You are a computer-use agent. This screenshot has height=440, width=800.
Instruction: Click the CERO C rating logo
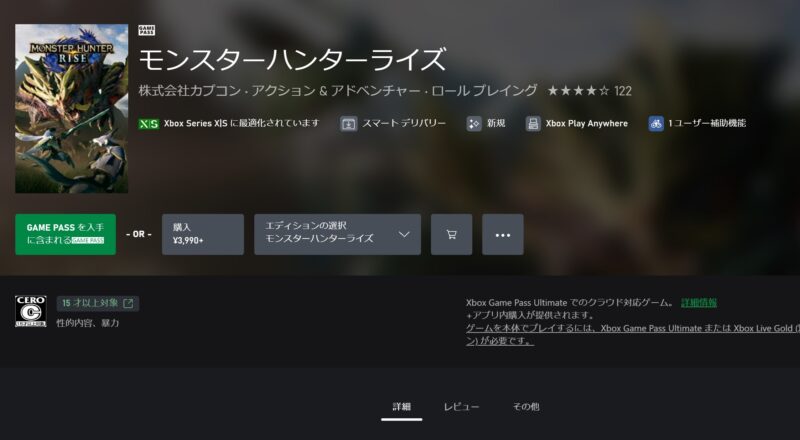pyautogui.click(x=31, y=311)
